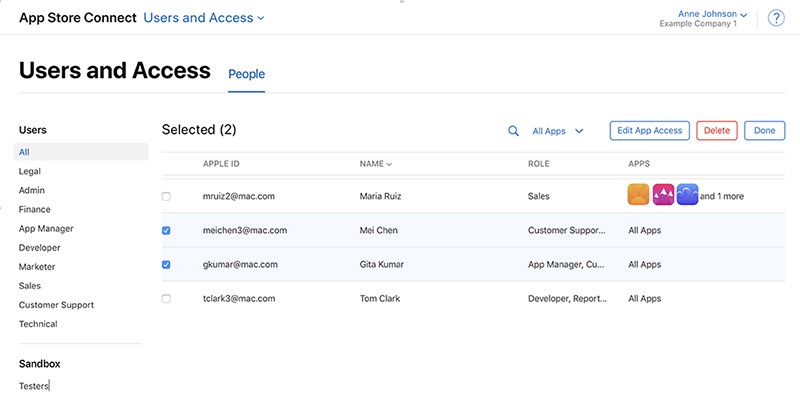Viewport: 800px width, 407px height.
Task: Click the red Delete button
Action: (x=717, y=131)
